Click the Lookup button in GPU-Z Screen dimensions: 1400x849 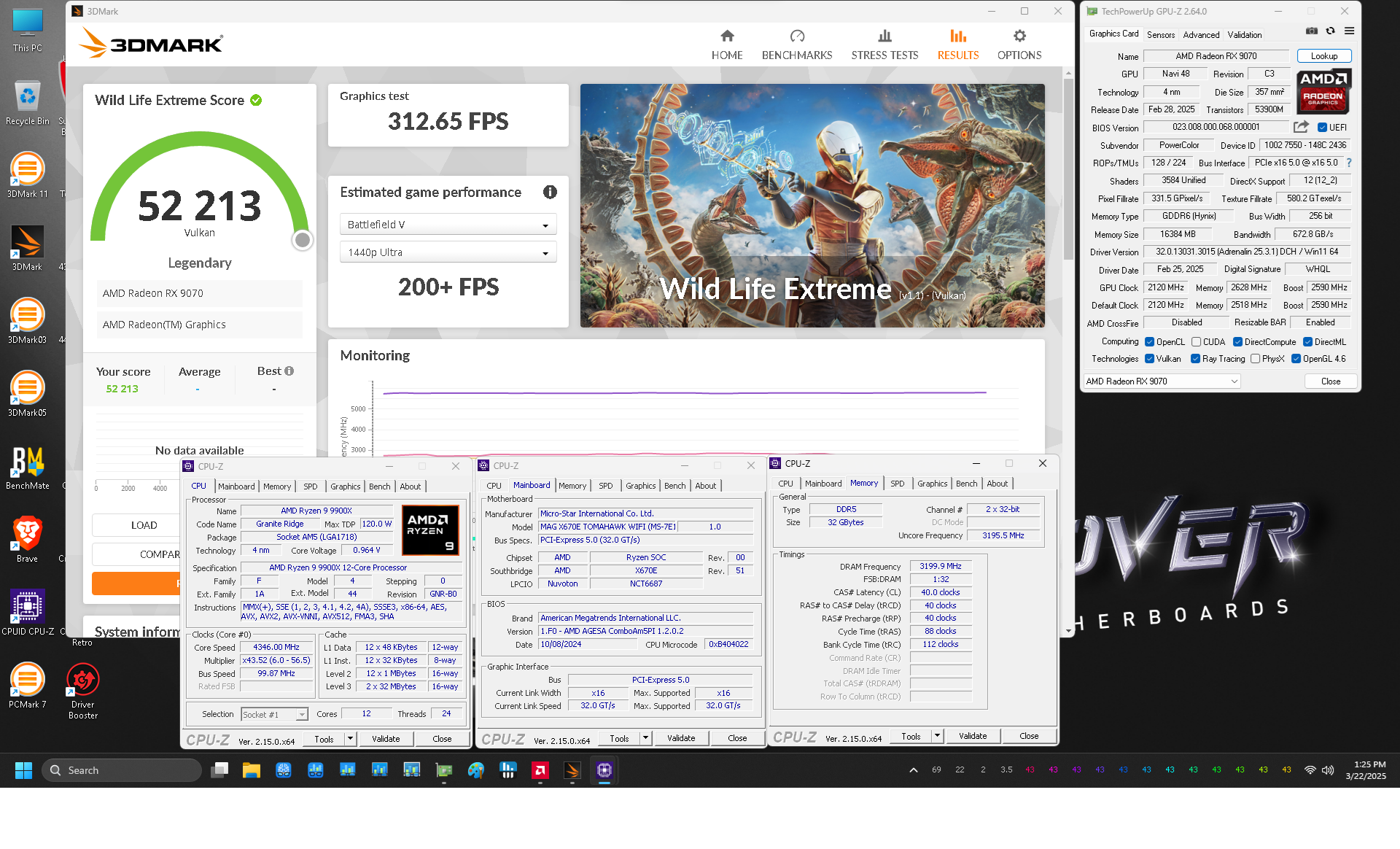click(1324, 56)
